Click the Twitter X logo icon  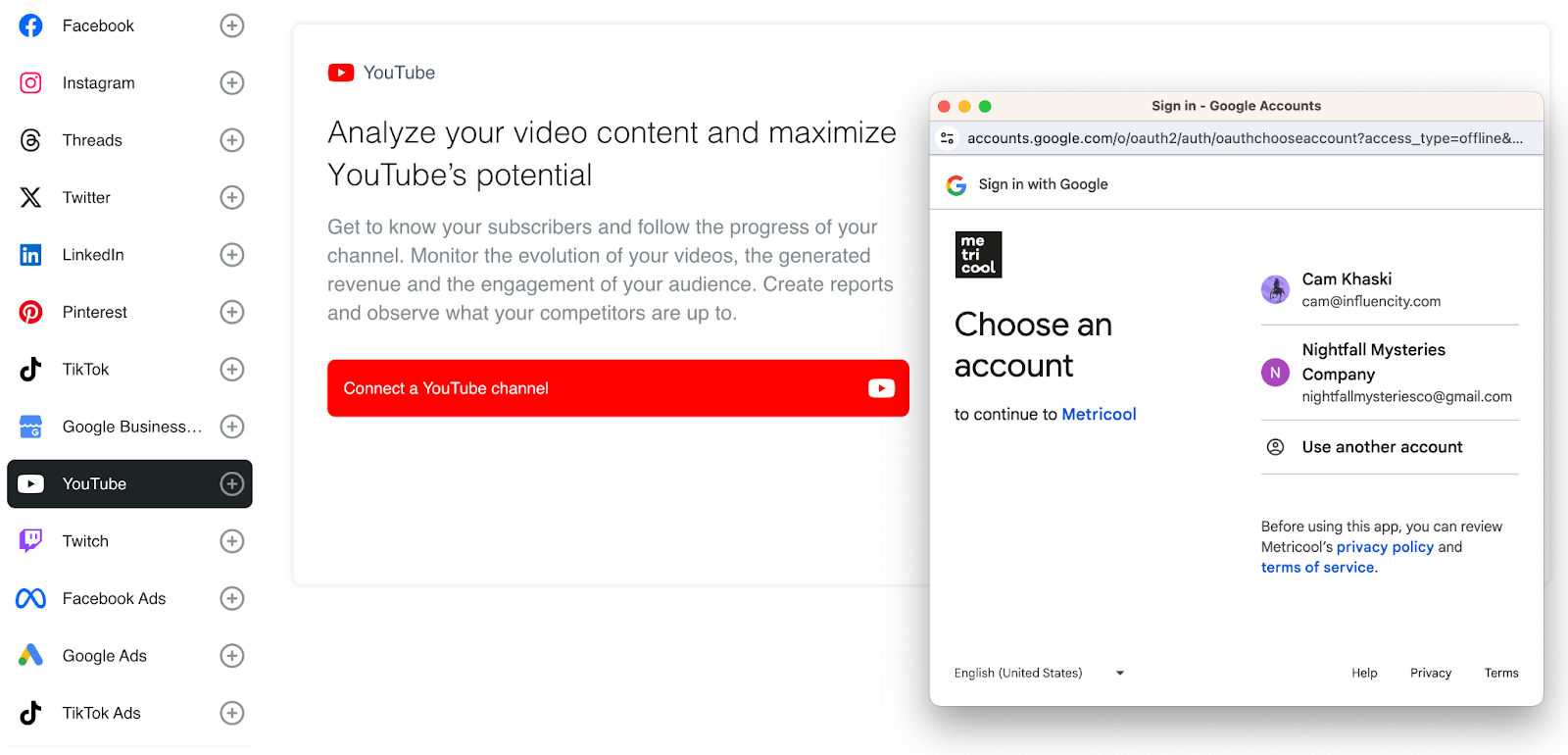pyautogui.click(x=30, y=197)
